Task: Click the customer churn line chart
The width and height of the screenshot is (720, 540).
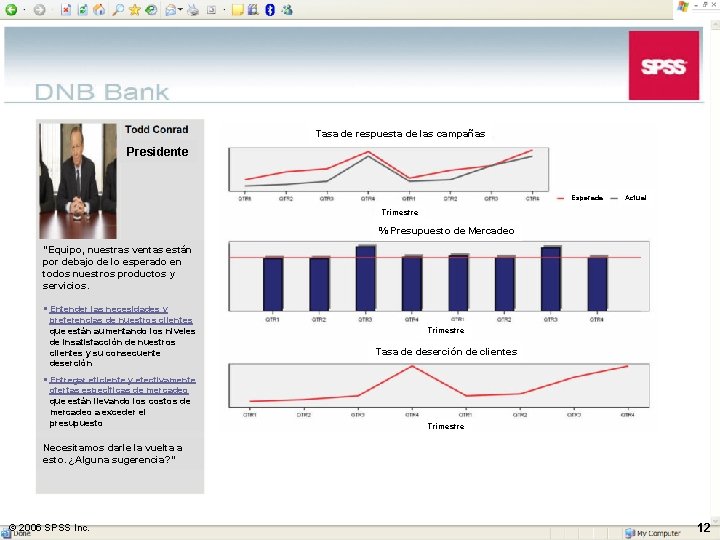Action: (439, 386)
